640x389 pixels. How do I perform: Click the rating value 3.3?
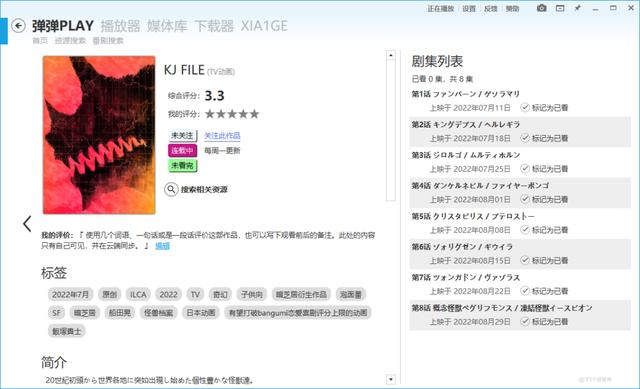tap(214, 96)
